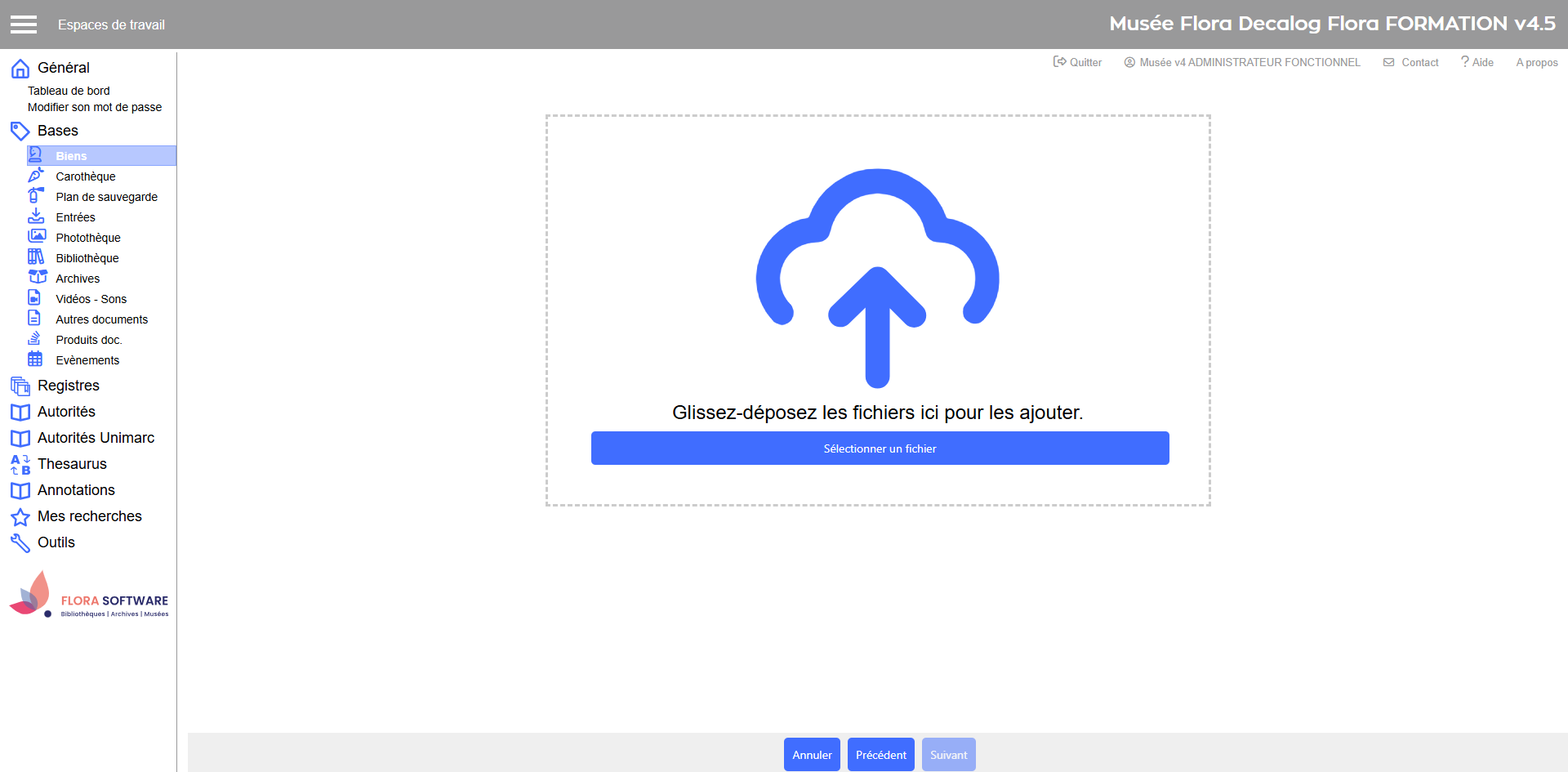Open the Aide help link
This screenshot has width=1568, height=772.
[1477, 62]
